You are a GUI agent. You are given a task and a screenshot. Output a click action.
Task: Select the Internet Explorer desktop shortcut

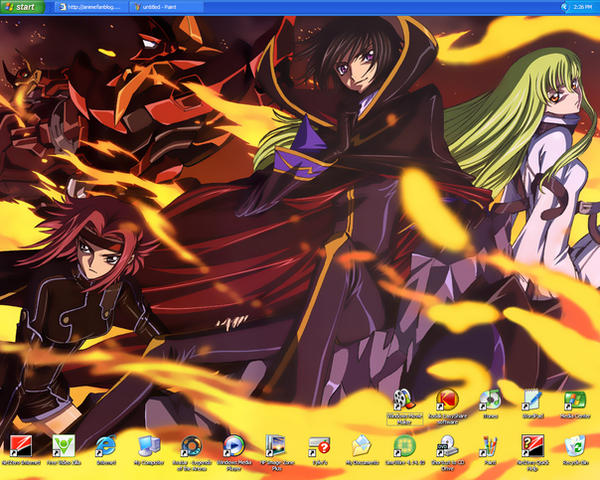pos(106,450)
